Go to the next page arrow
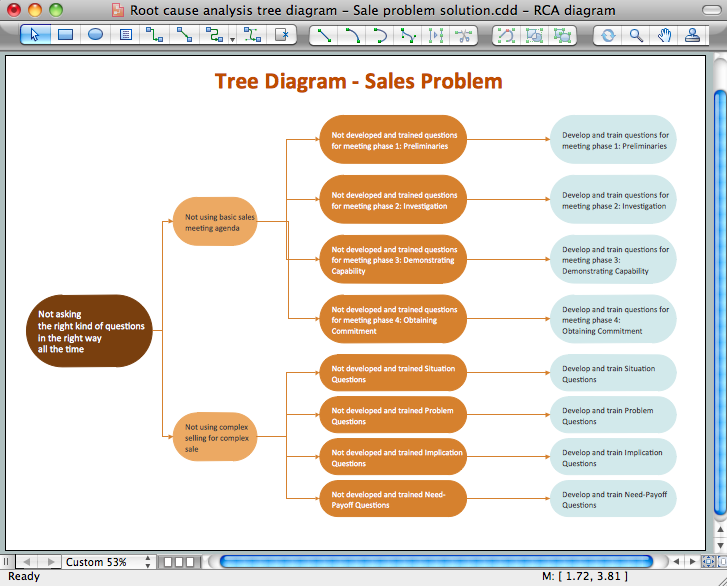The image size is (727, 586). click(x=51, y=562)
